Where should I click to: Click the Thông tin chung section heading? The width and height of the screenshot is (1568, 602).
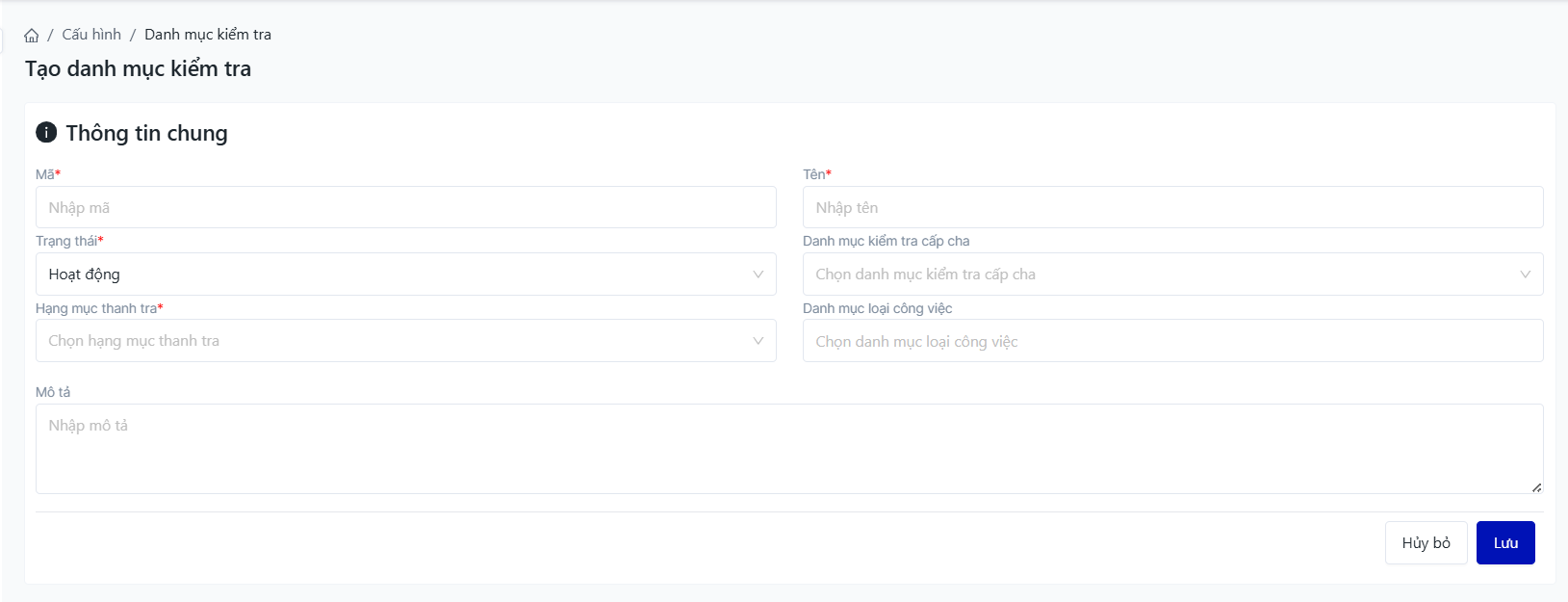(146, 133)
